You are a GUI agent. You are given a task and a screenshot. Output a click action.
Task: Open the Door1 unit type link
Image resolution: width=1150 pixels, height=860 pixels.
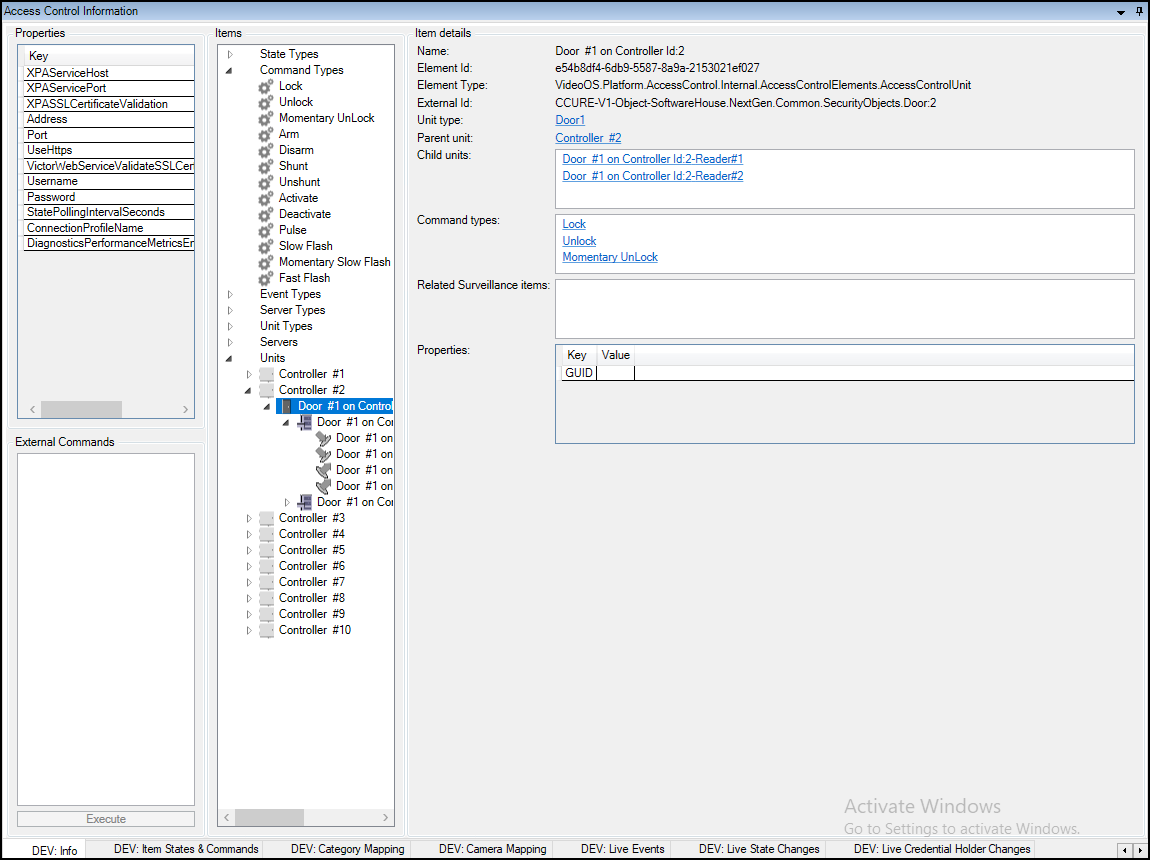coord(570,120)
